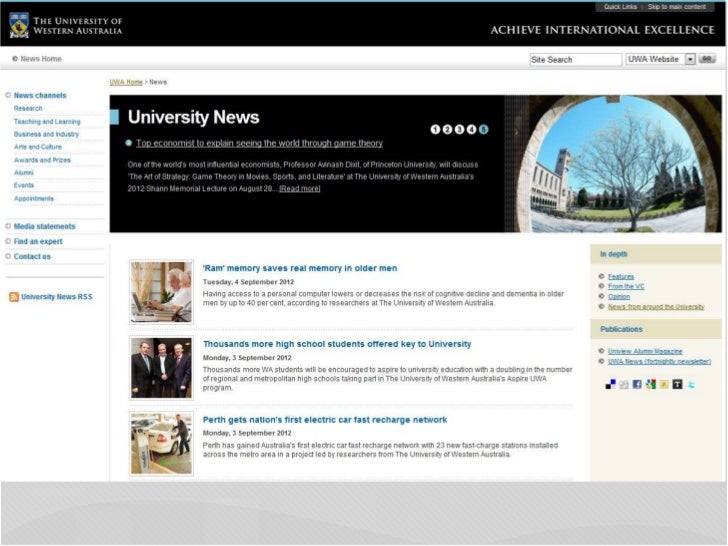Click the black T share icon
The image size is (728, 546).
pos(677,384)
